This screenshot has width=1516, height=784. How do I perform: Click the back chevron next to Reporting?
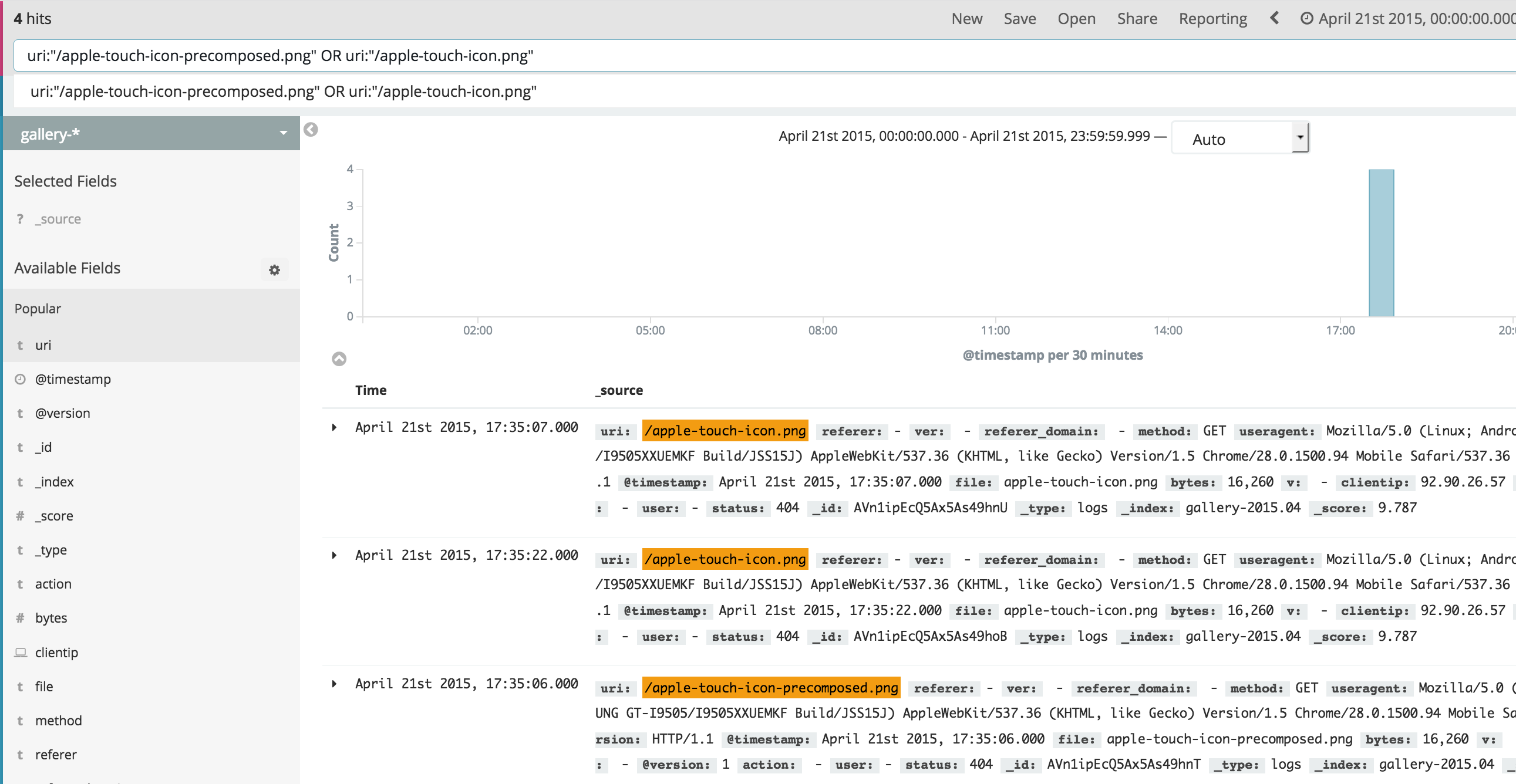point(1275,18)
